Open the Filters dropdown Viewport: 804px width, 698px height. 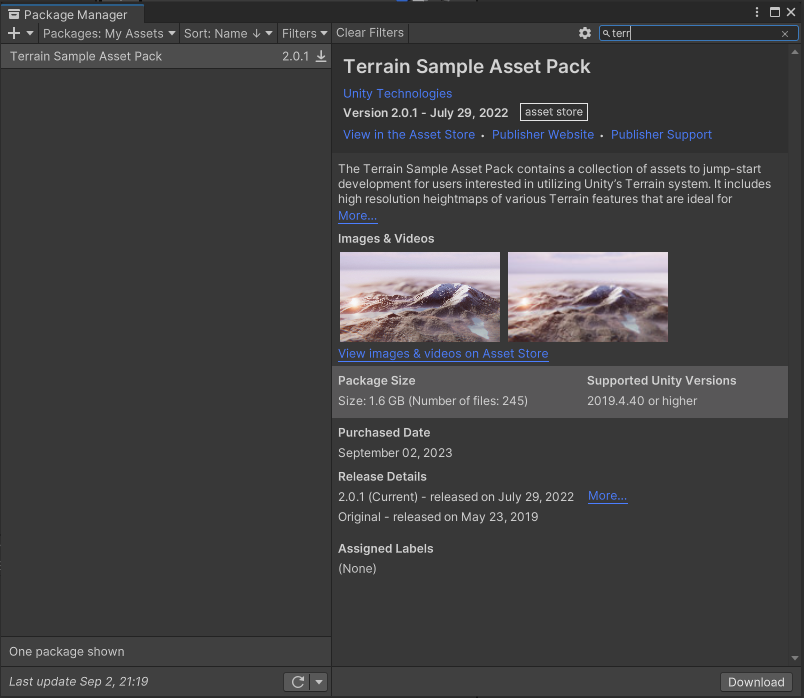304,33
